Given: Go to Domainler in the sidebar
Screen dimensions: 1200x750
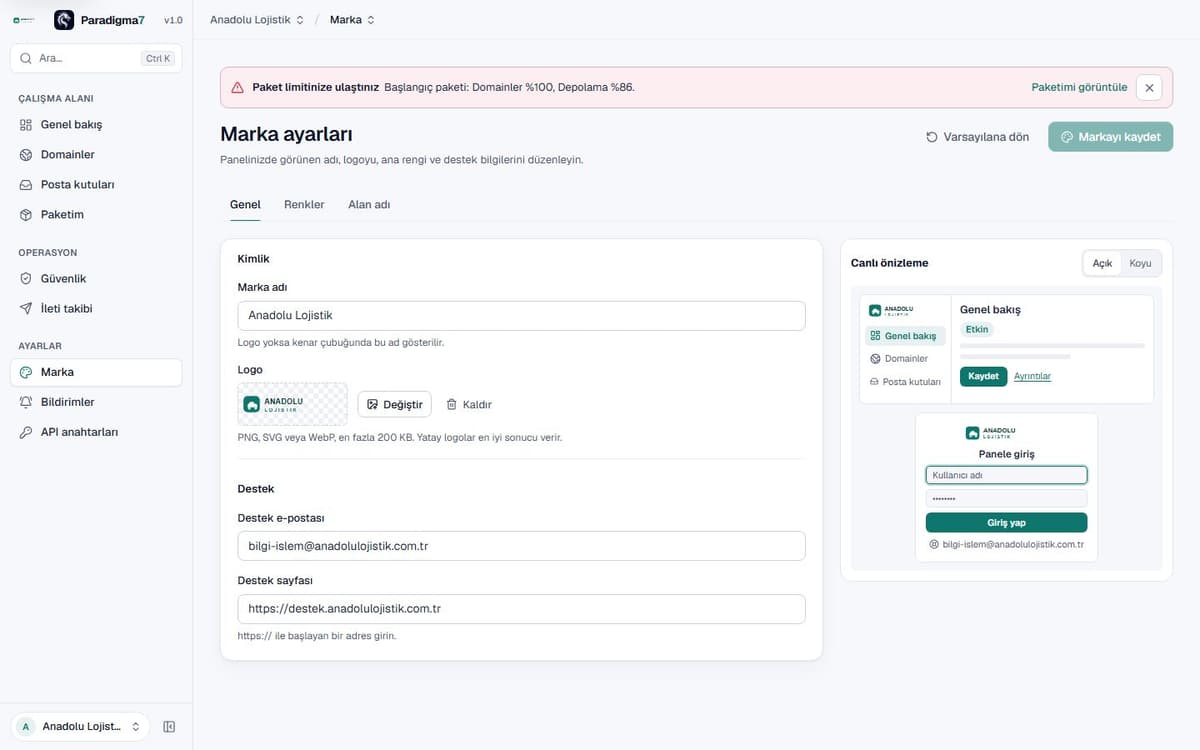Looking at the screenshot, I should coord(96,155).
